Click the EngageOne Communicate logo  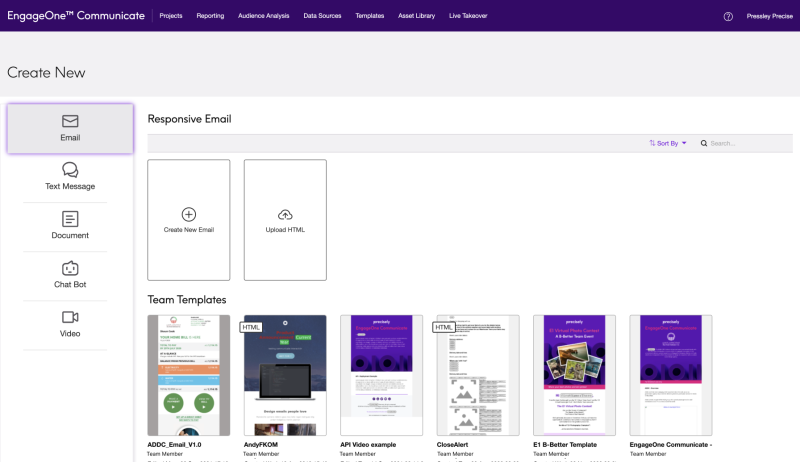pyautogui.click(x=76, y=16)
